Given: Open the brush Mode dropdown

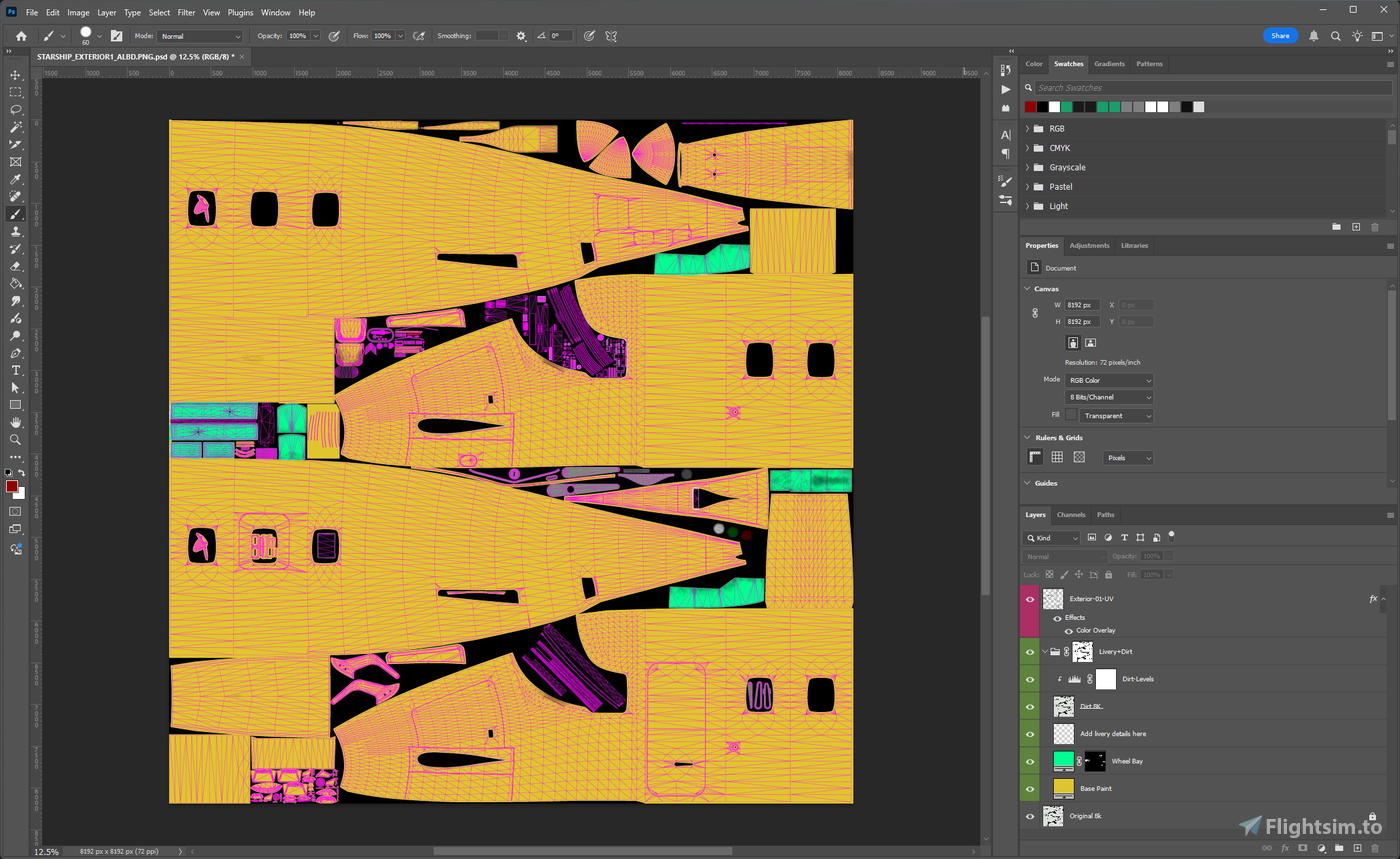Looking at the screenshot, I should pos(200,36).
